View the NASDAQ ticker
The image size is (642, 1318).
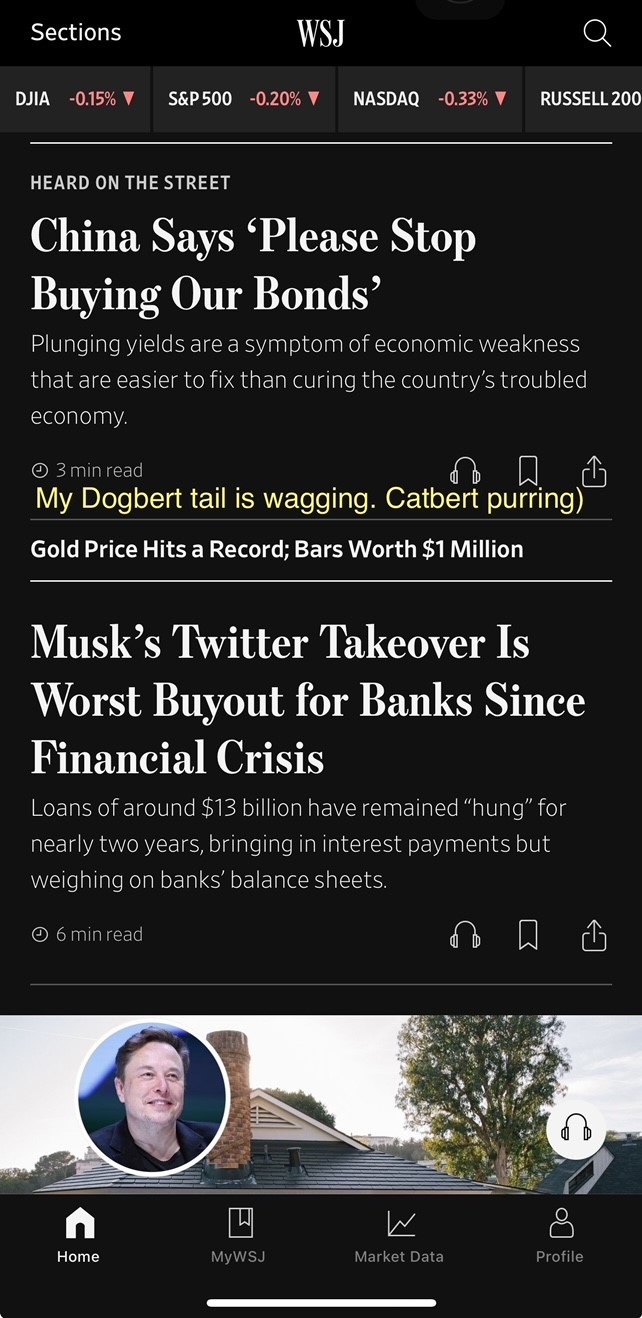[430, 99]
